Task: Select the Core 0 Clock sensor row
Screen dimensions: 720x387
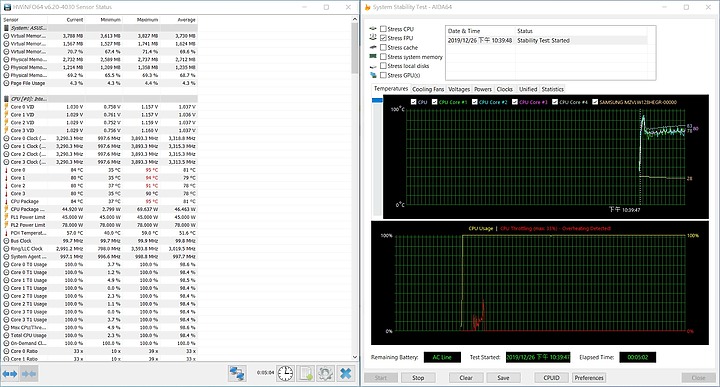Action: 100,138
